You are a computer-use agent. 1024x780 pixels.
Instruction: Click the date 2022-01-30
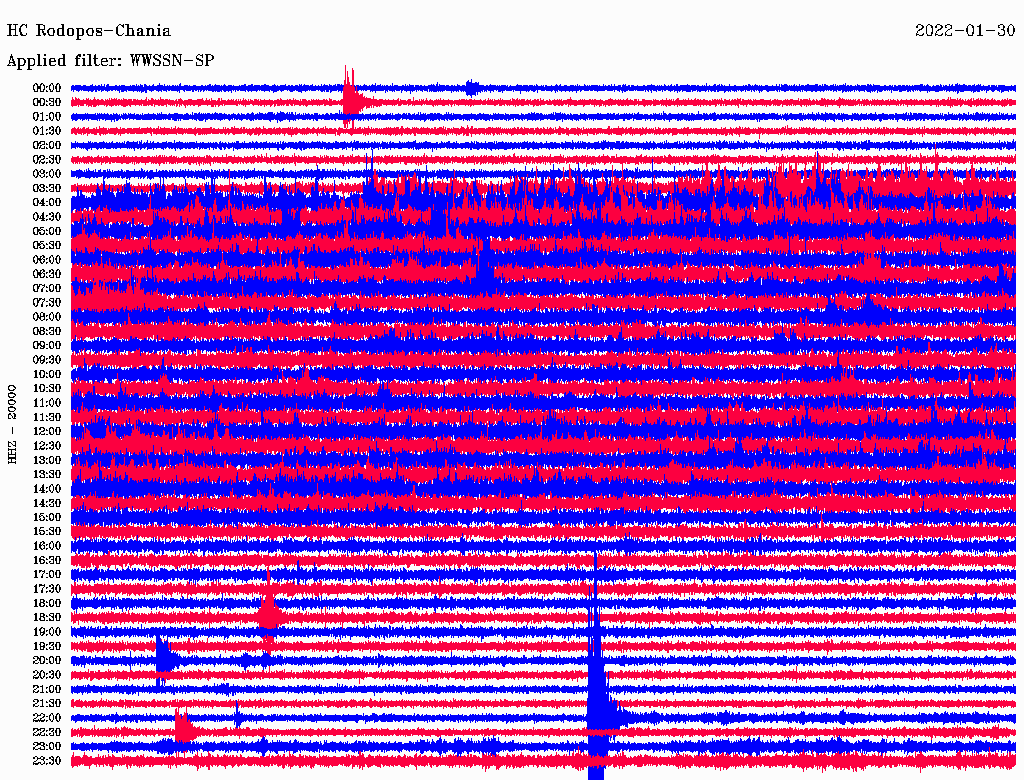(965, 31)
